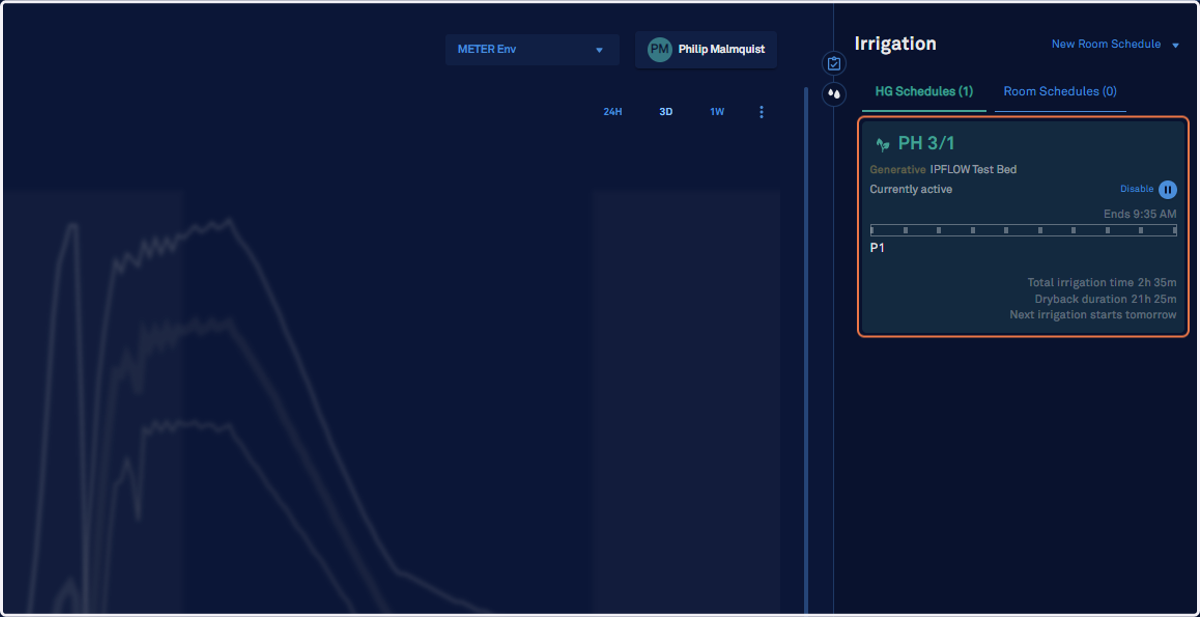Screen dimensions: 1200x617
Task: Click the PM user avatar
Action: (660, 49)
